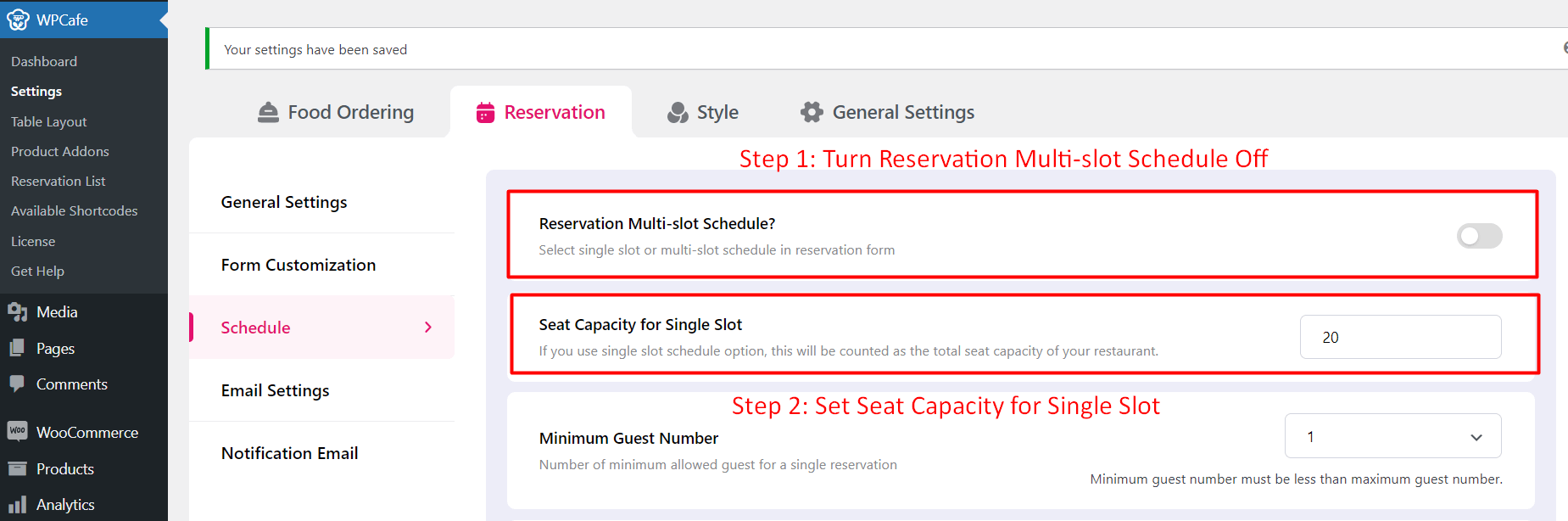
Task: Click the WPCafe logo icon
Action: tap(18, 20)
